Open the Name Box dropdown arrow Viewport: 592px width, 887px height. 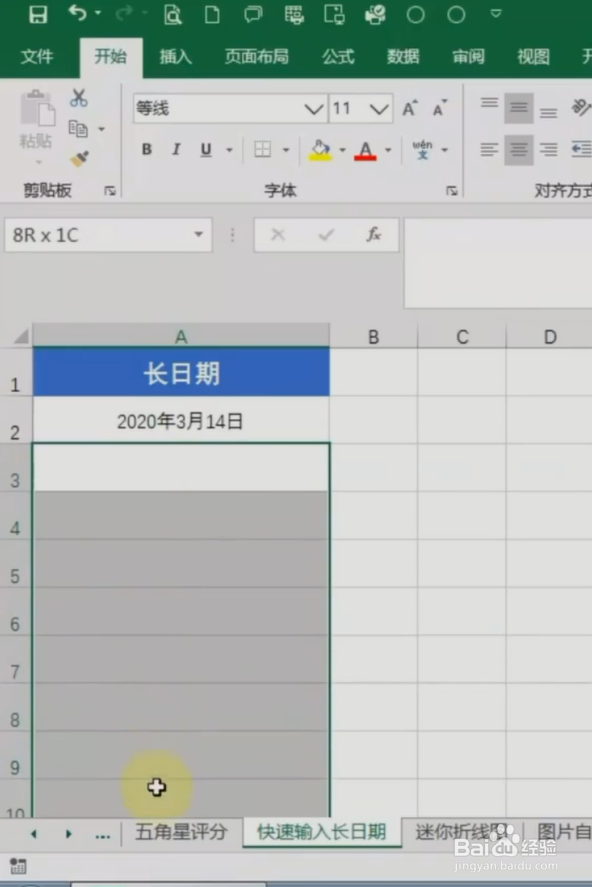pos(198,234)
